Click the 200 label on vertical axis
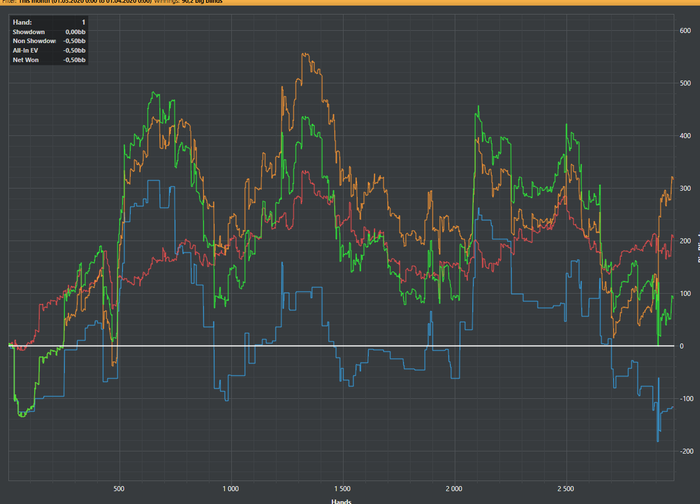 (x=685, y=241)
